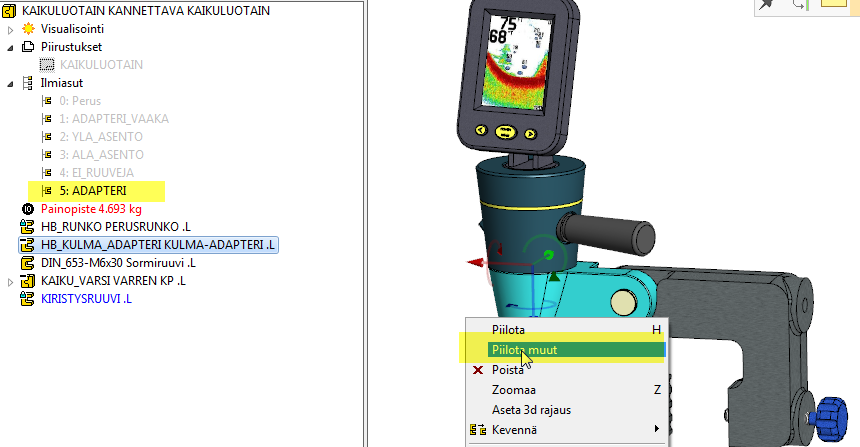The width and height of the screenshot is (860, 447).
Task: Click the HB_RUNKO PERUSRUNKO part icon
Action: coord(27,227)
